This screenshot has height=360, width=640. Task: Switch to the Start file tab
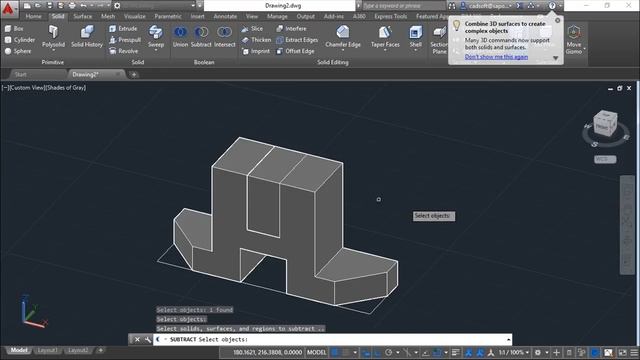pos(21,74)
